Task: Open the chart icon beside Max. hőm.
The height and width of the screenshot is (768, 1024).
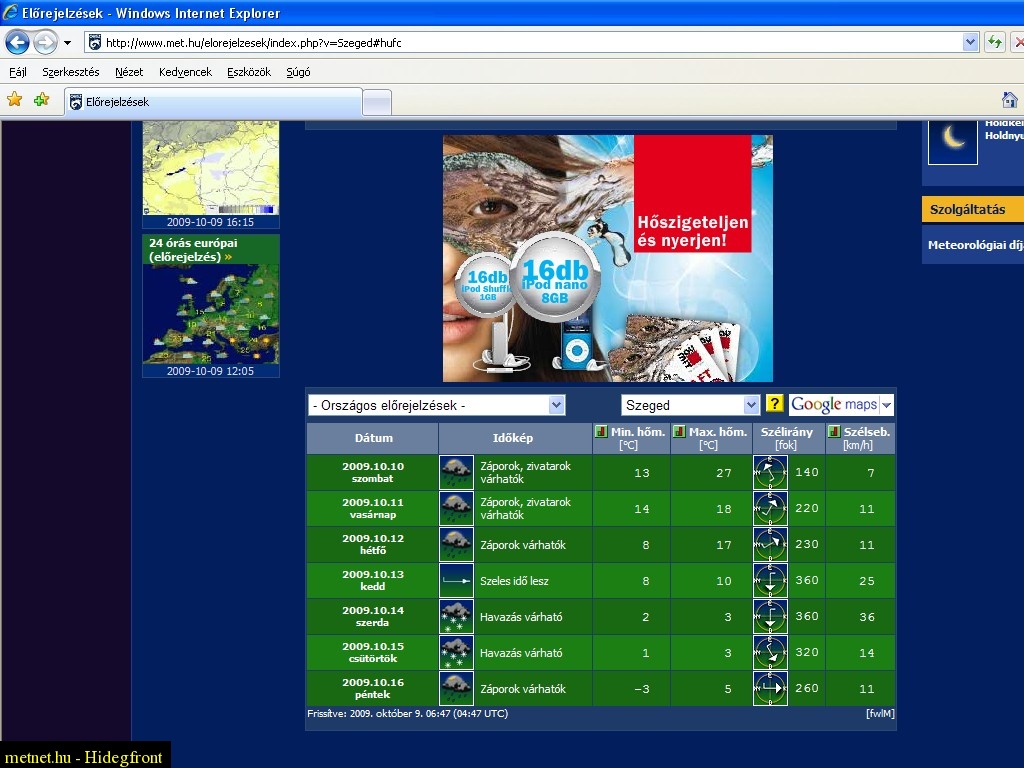Action: 679,432
